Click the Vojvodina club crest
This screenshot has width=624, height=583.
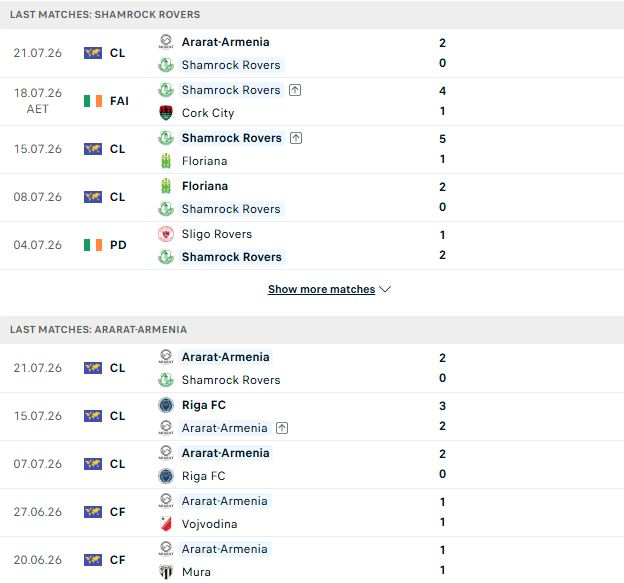(x=166, y=524)
